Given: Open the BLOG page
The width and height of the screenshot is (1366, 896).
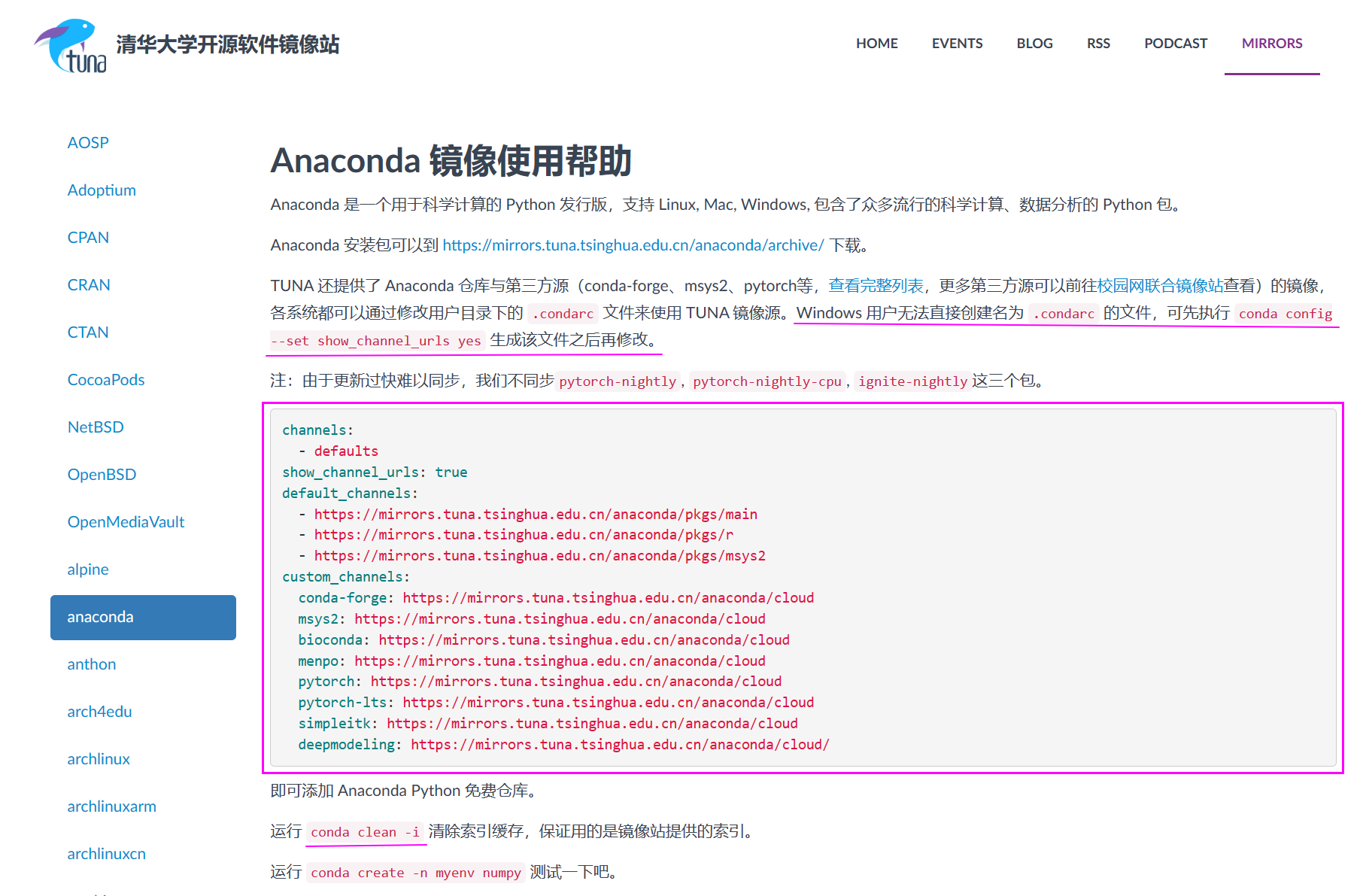Looking at the screenshot, I should coord(1034,44).
